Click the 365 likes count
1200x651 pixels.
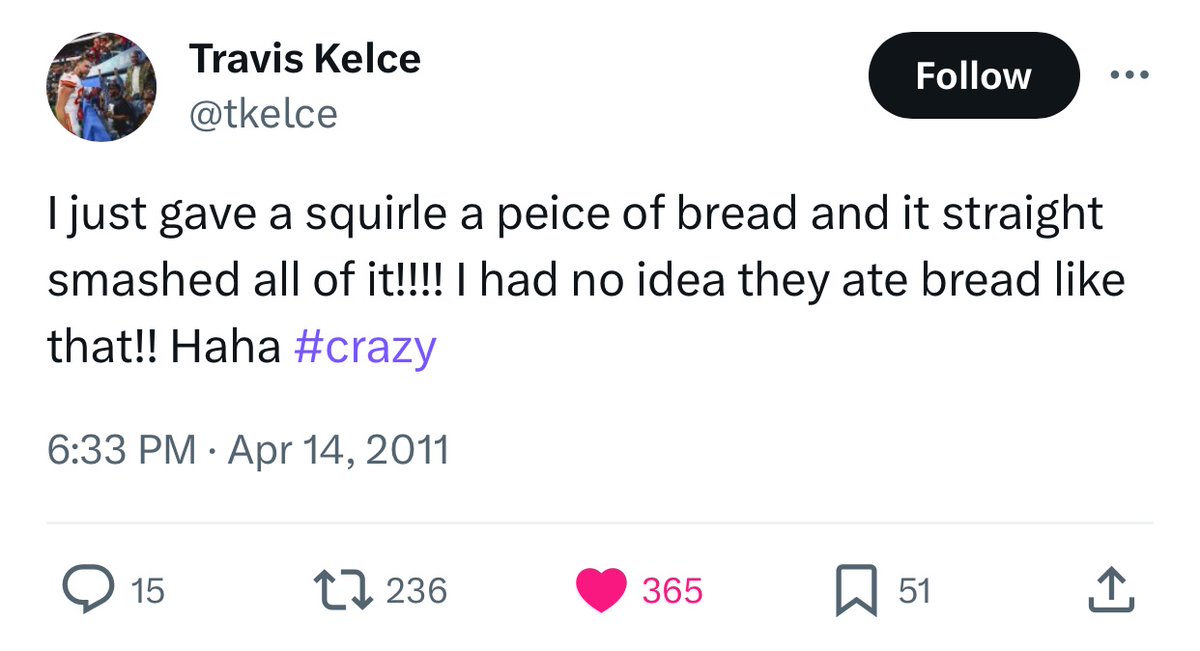(672, 592)
